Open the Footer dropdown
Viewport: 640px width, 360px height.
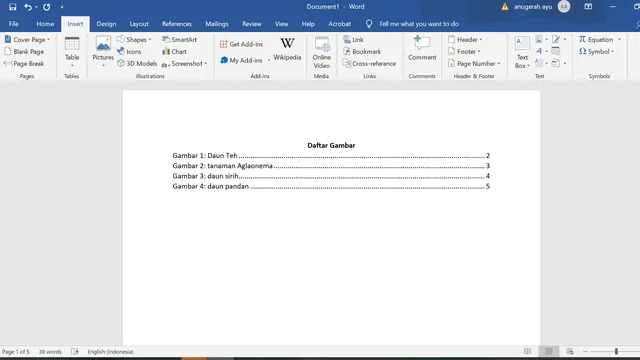pos(464,52)
